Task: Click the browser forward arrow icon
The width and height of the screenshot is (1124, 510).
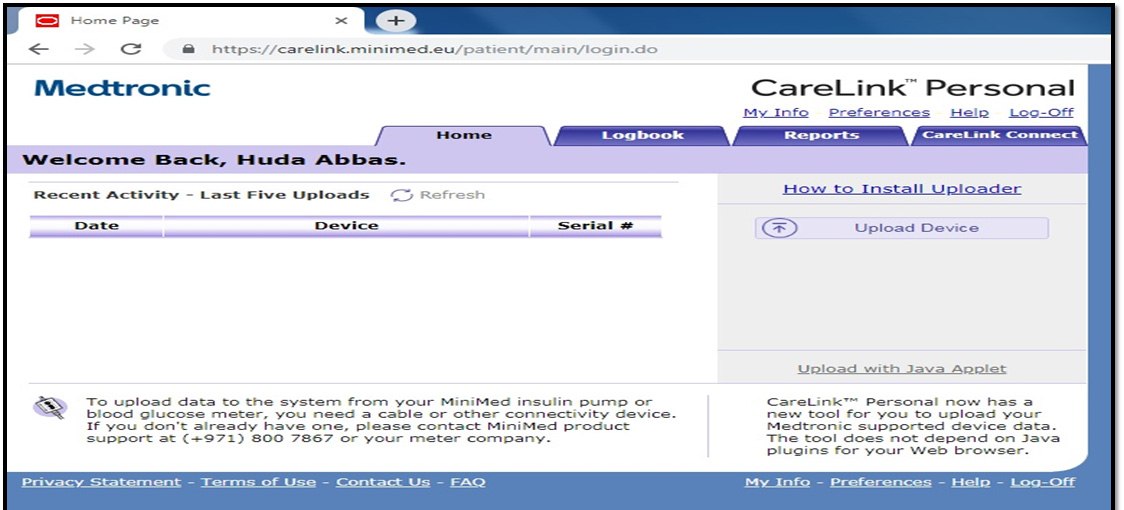Action: (x=85, y=49)
